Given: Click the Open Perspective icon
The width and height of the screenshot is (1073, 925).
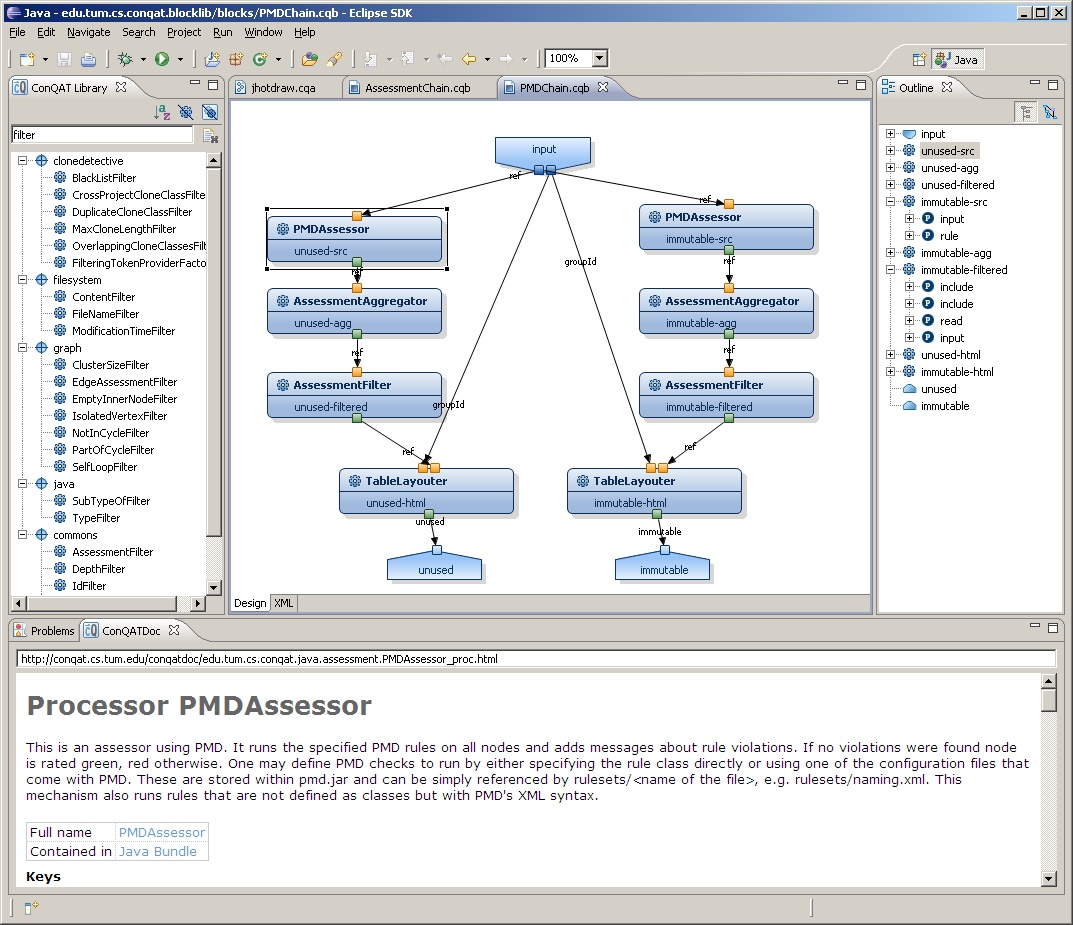Looking at the screenshot, I should pyautogui.click(x=919, y=60).
